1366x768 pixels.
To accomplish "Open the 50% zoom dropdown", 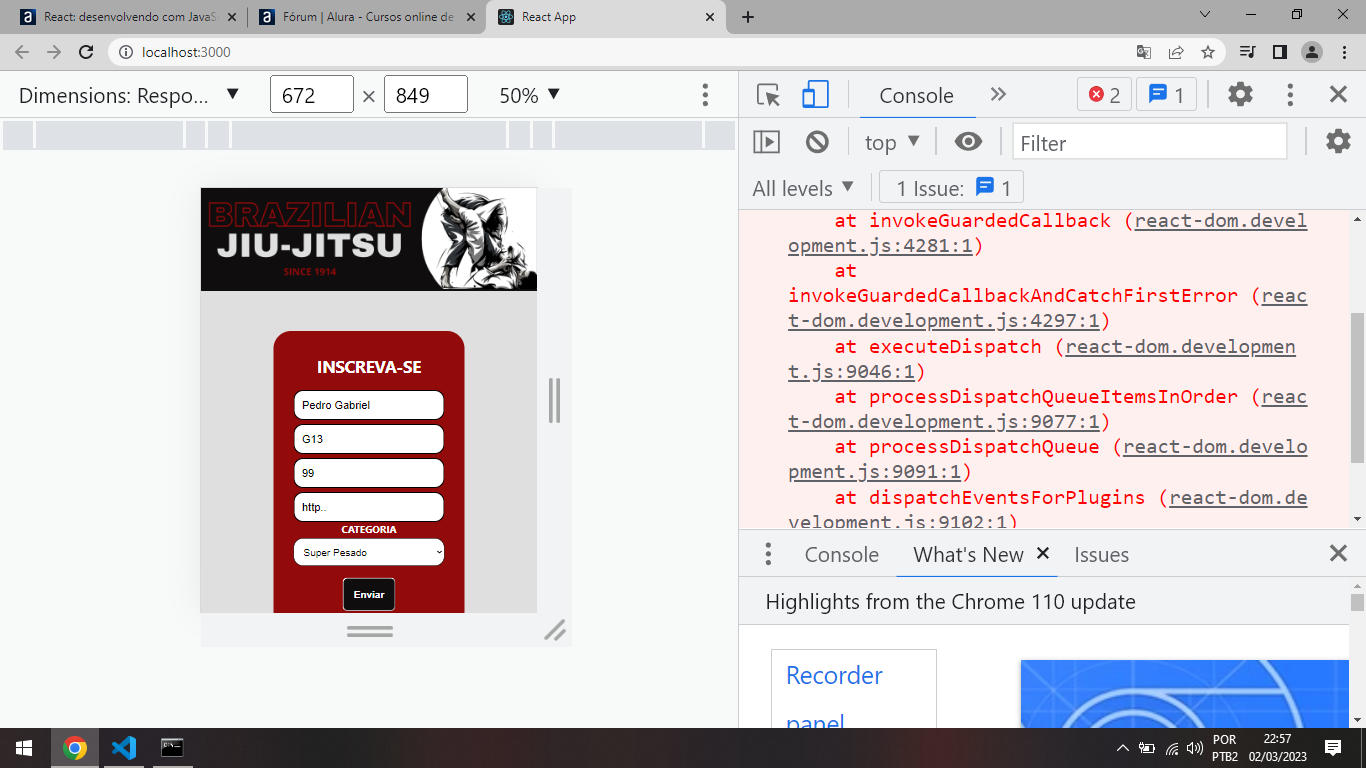I will [x=530, y=95].
